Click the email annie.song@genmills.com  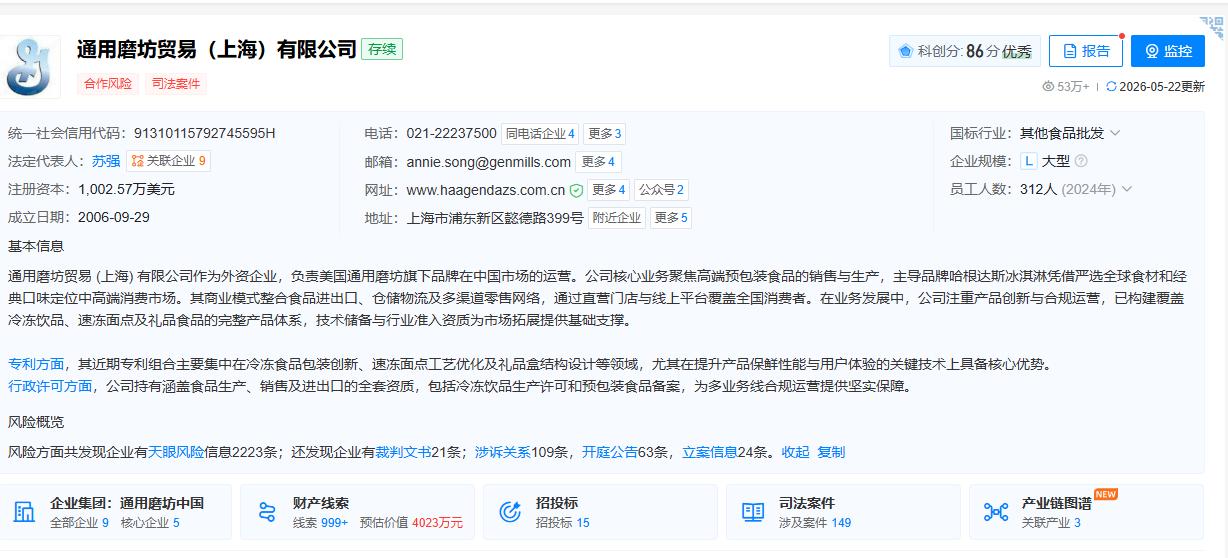pyautogui.click(x=488, y=162)
